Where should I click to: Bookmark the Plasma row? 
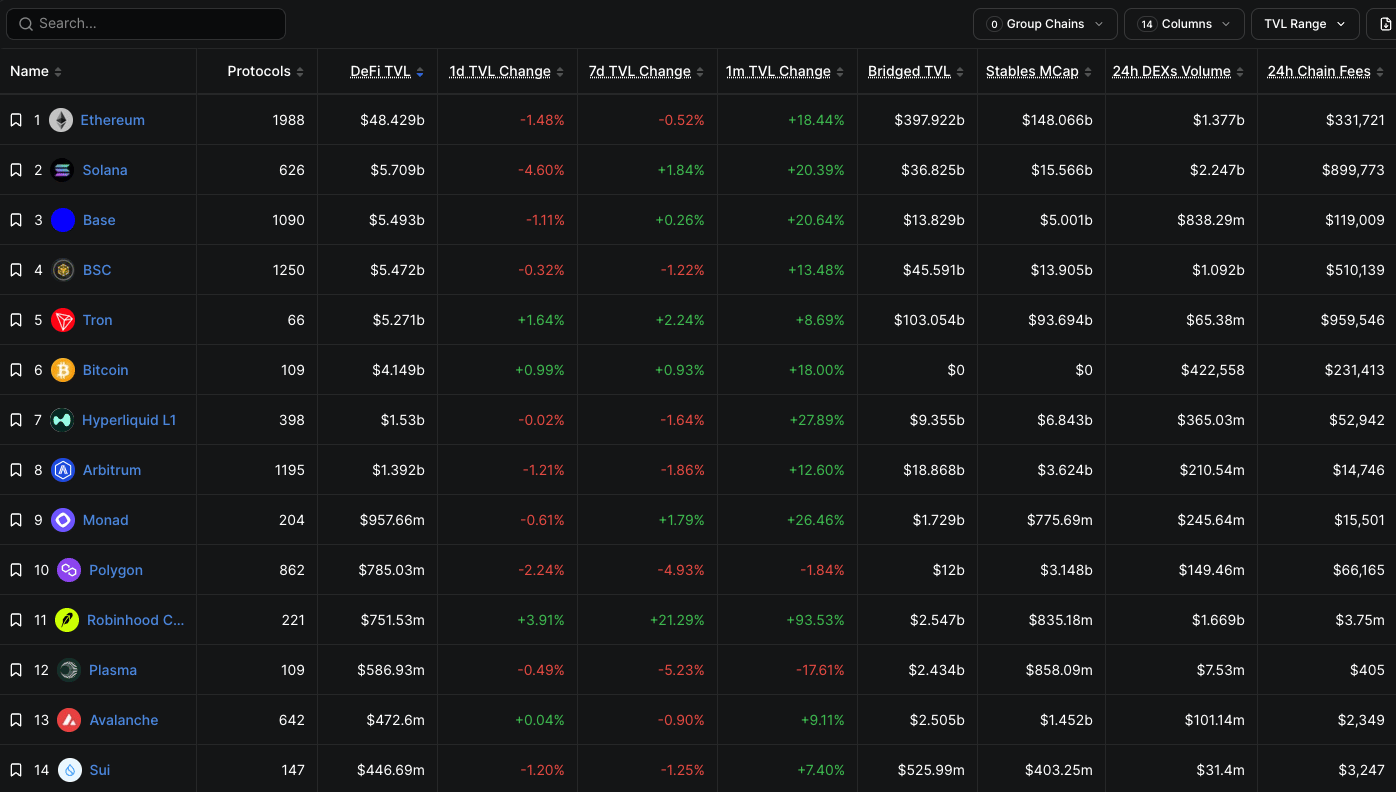[x=16, y=670]
